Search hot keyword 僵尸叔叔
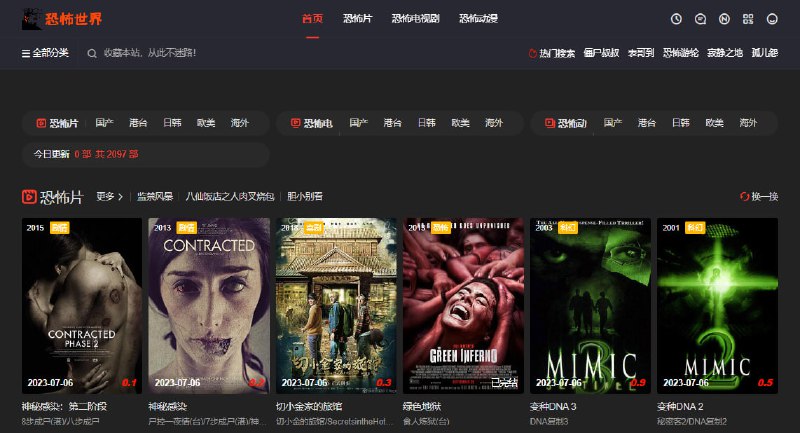This screenshot has height=433, width=800. [x=601, y=53]
